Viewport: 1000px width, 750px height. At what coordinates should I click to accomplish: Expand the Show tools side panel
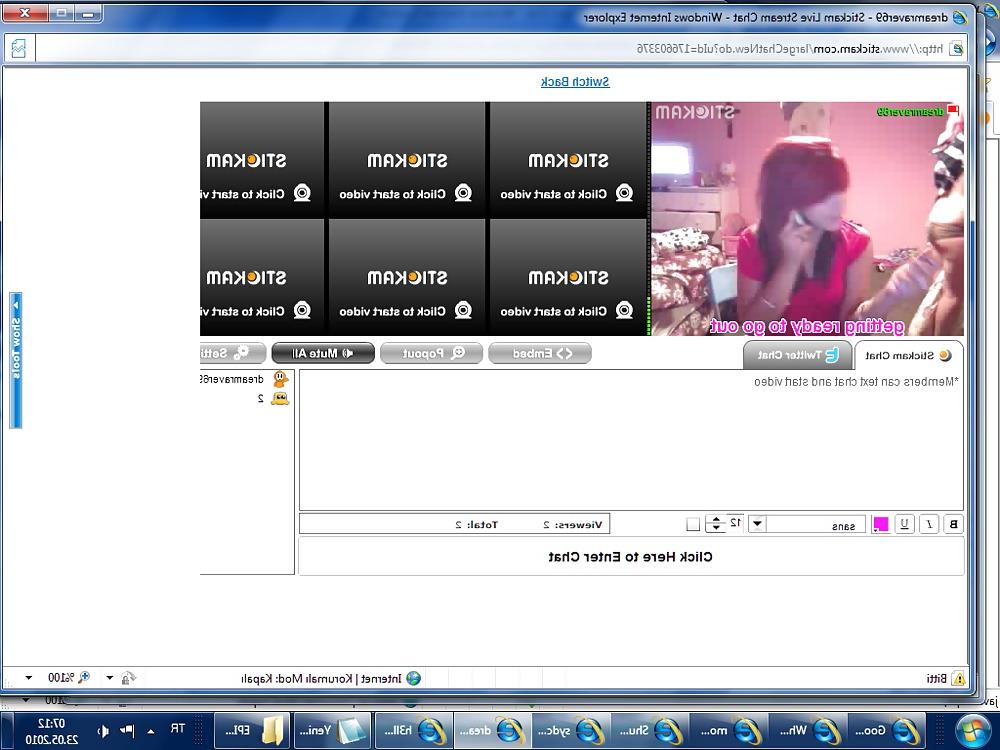pyautogui.click(x=16, y=360)
